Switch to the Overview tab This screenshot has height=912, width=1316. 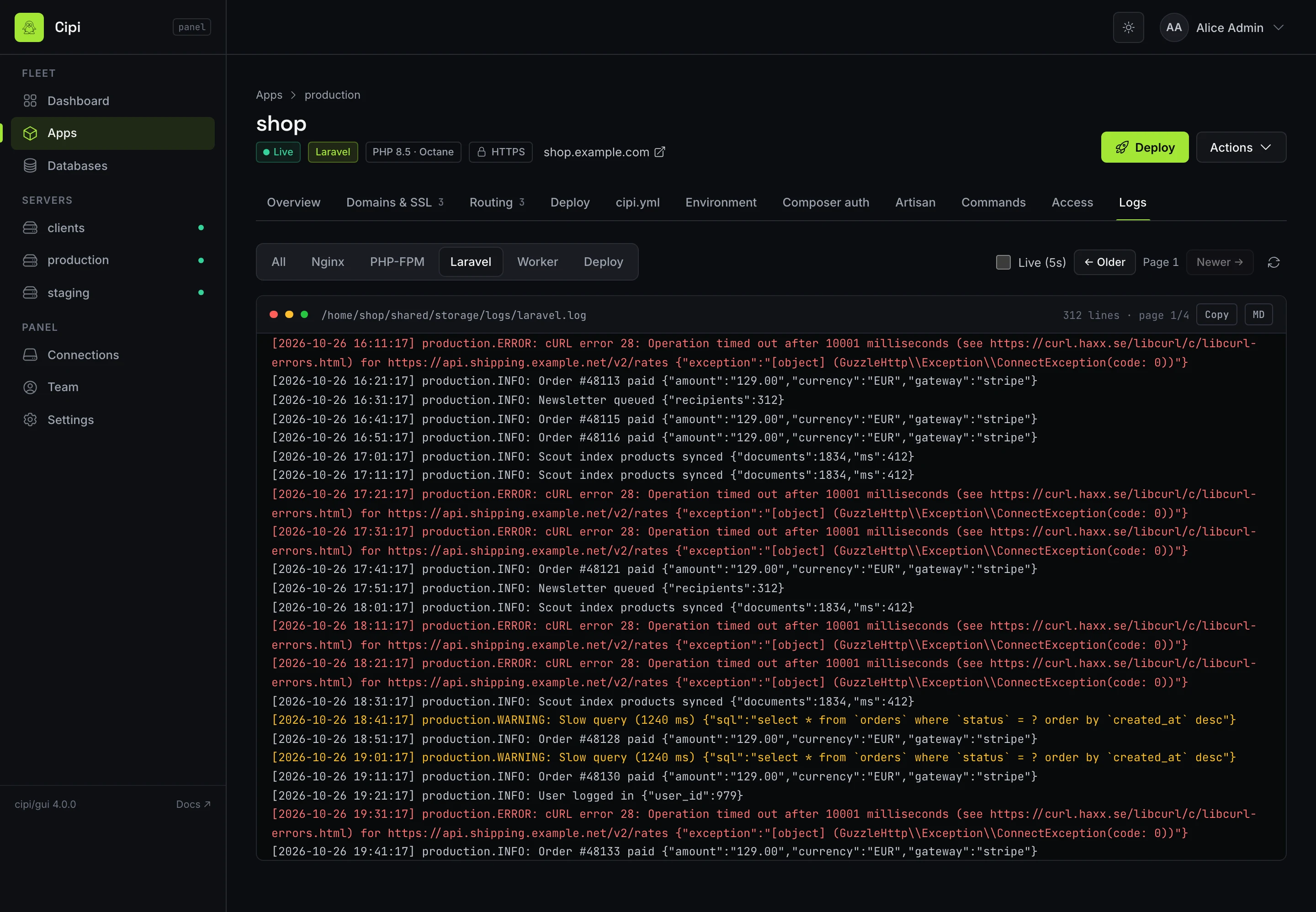[294, 202]
